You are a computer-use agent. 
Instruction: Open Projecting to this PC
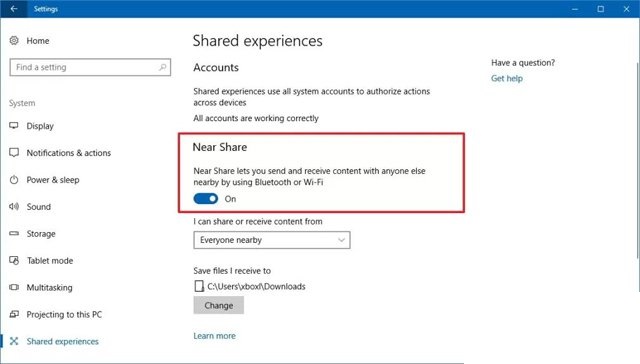(64, 314)
